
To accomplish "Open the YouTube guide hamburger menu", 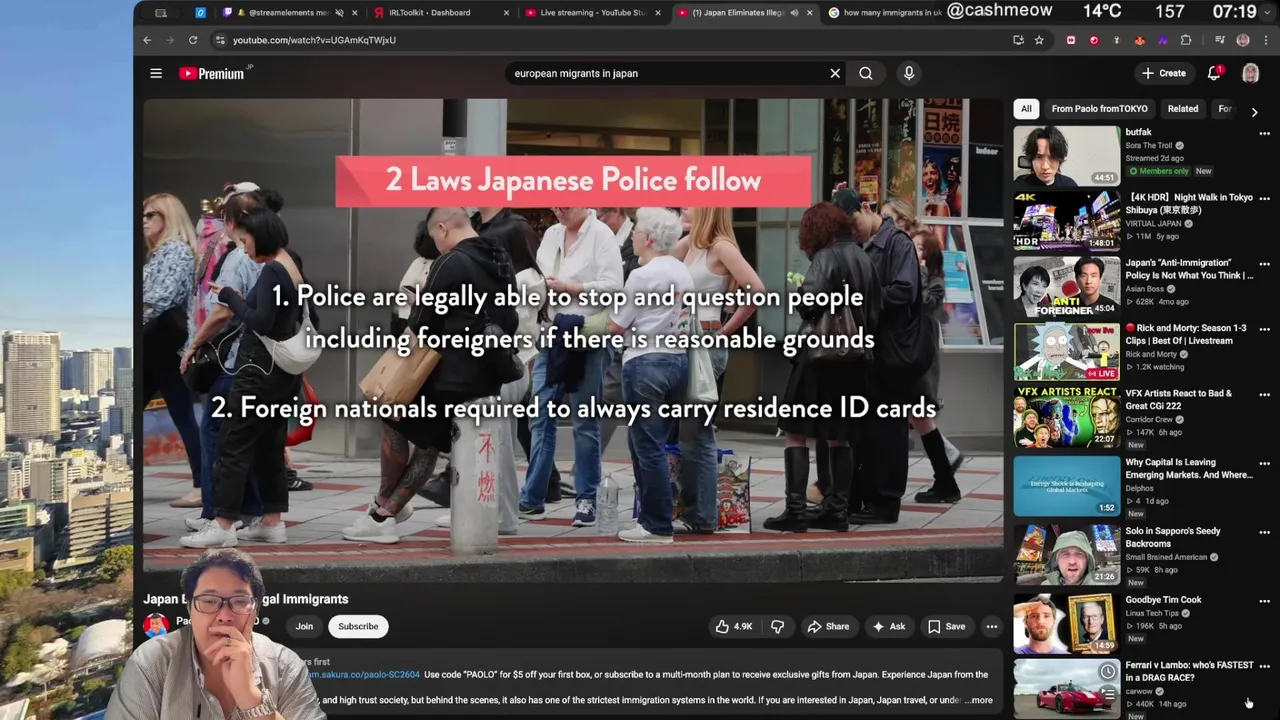I will pyautogui.click(x=156, y=73).
